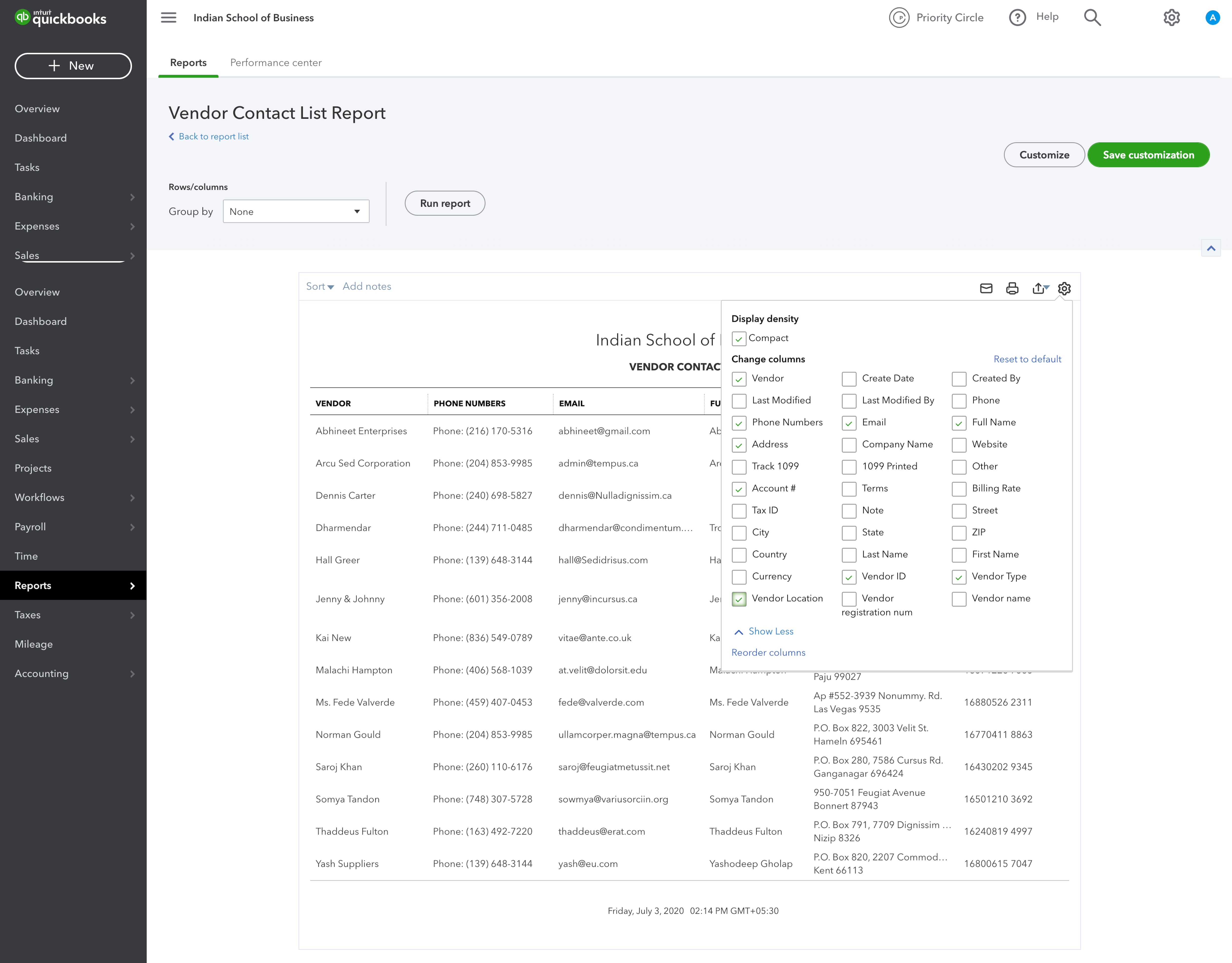Toggle Compact display density
Image resolution: width=1232 pixels, height=963 pixels.
[739, 339]
